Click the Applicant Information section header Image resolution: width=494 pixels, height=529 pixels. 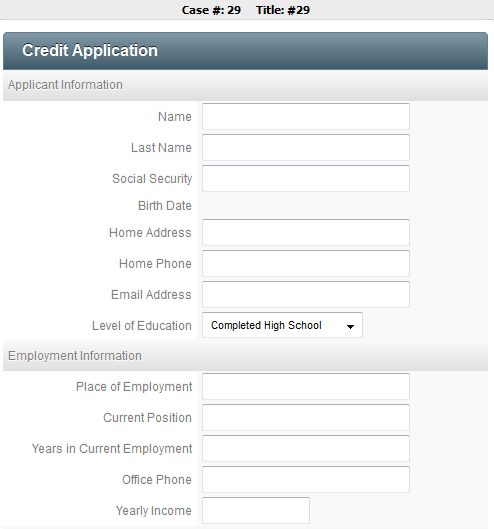[245, 85]
